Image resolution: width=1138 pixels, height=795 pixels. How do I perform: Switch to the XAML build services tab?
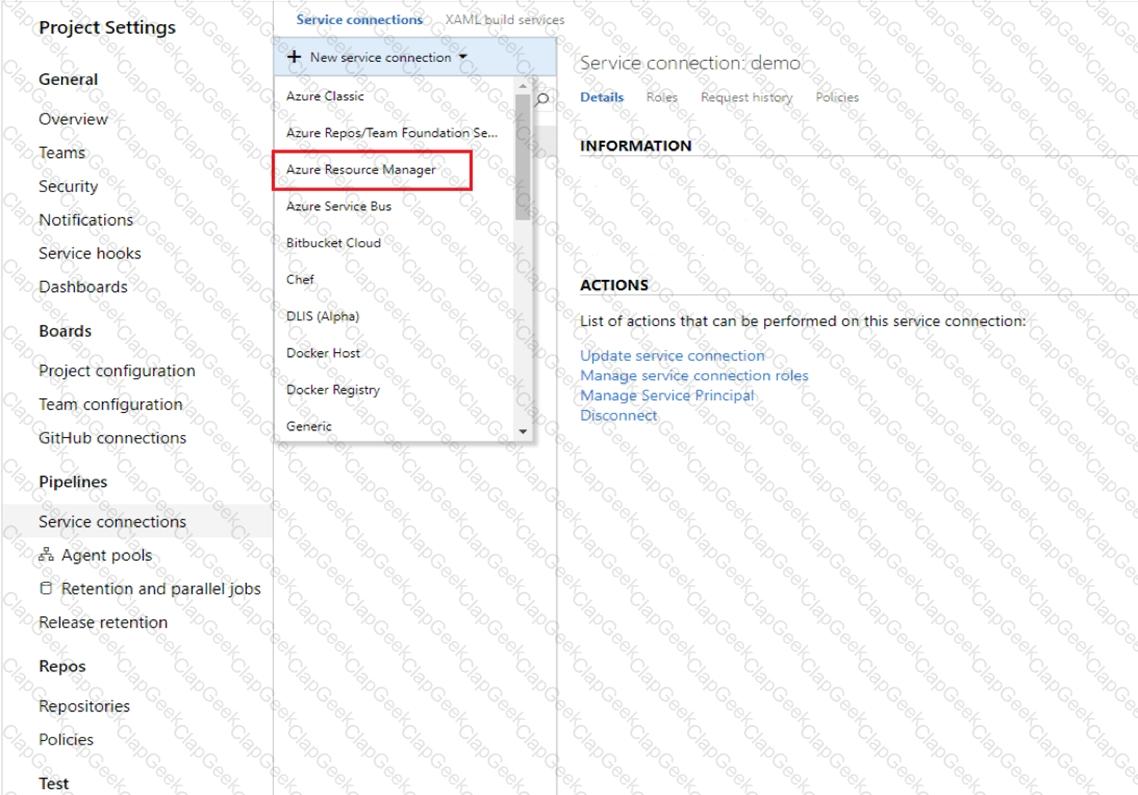coord(504,20)
